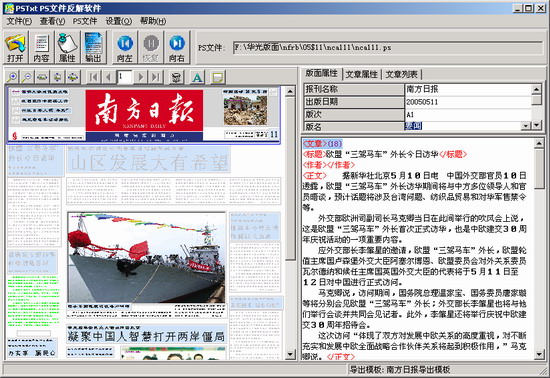550x378 pixels.
Task: Switch to the 文章属性 tab
Action: 361,74
